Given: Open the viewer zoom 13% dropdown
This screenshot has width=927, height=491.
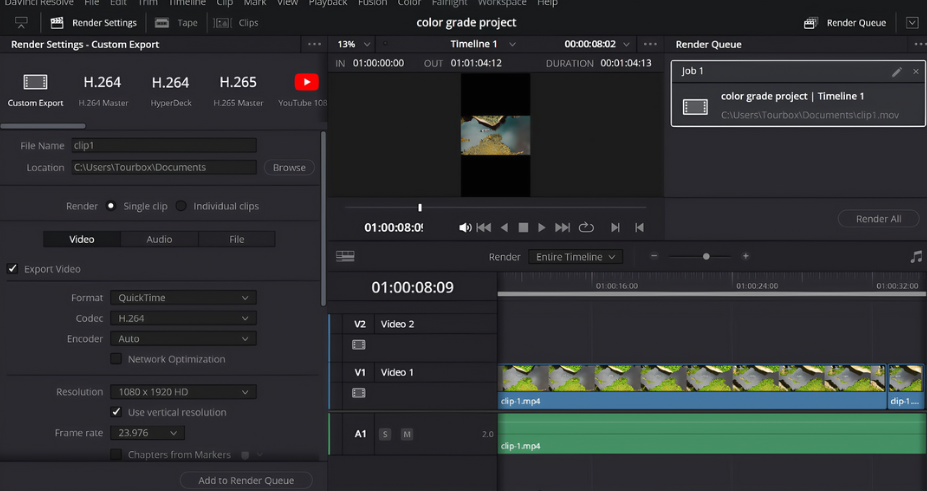Looking at the screenshot, I should click(x=354, y=44).
